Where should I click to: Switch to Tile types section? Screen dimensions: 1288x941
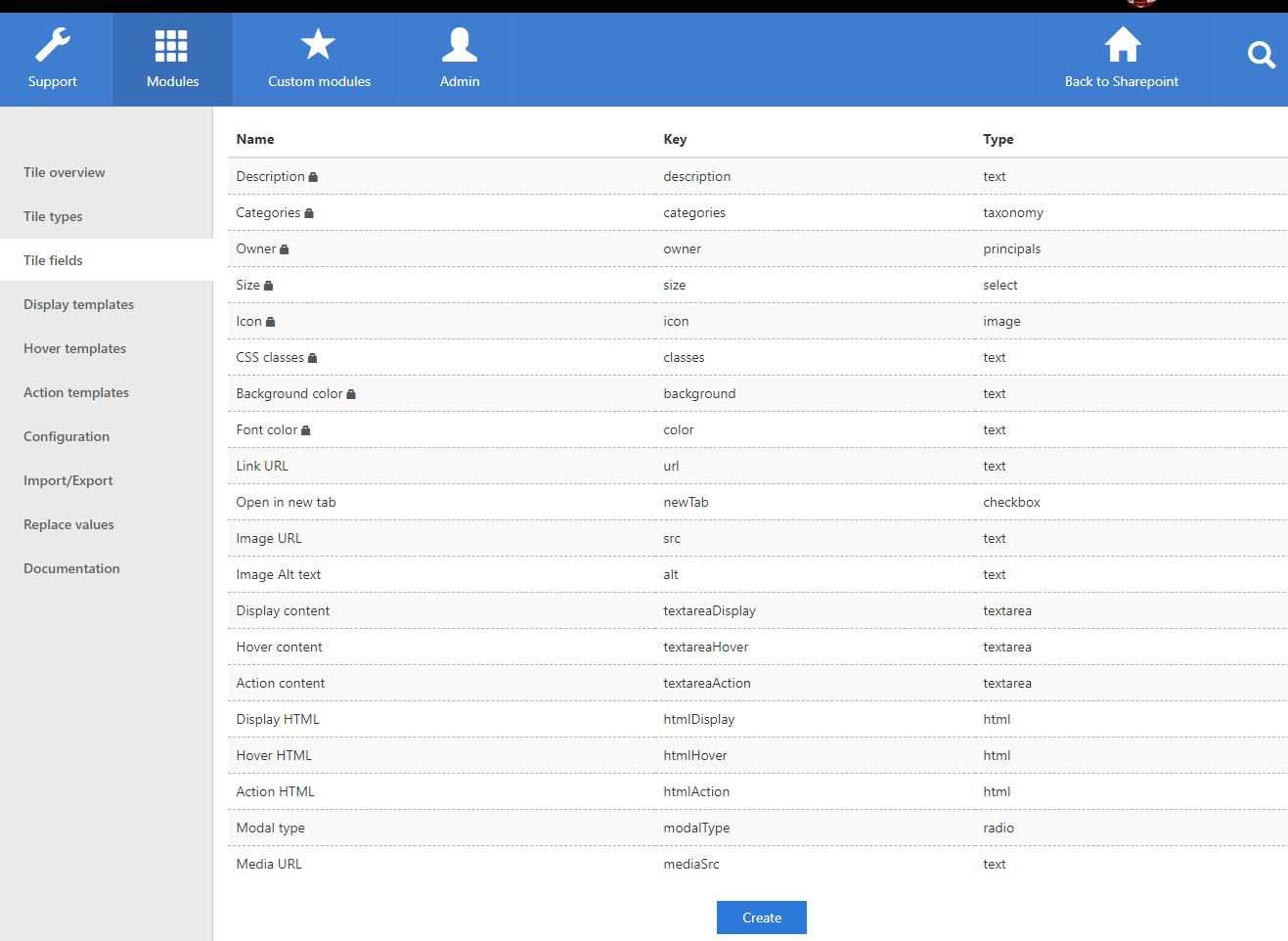pyautogui.click(x=53, y=216)
